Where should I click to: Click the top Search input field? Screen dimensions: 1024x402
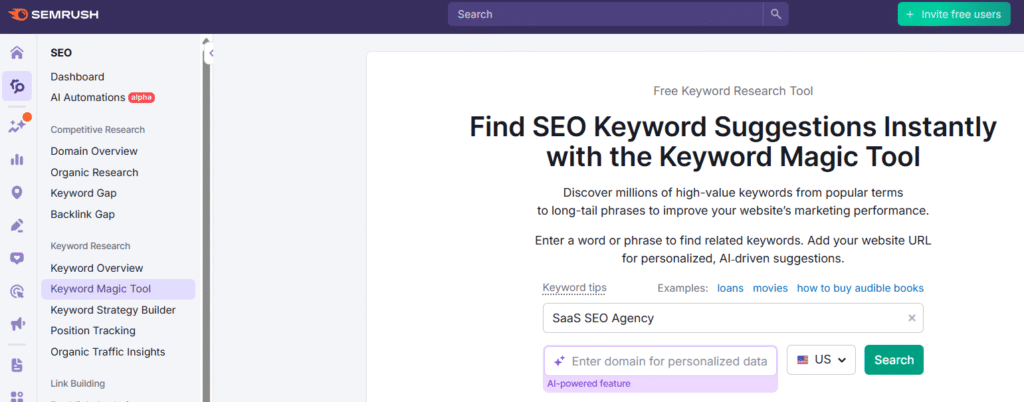pyautogui.click(x=605, y=14)
